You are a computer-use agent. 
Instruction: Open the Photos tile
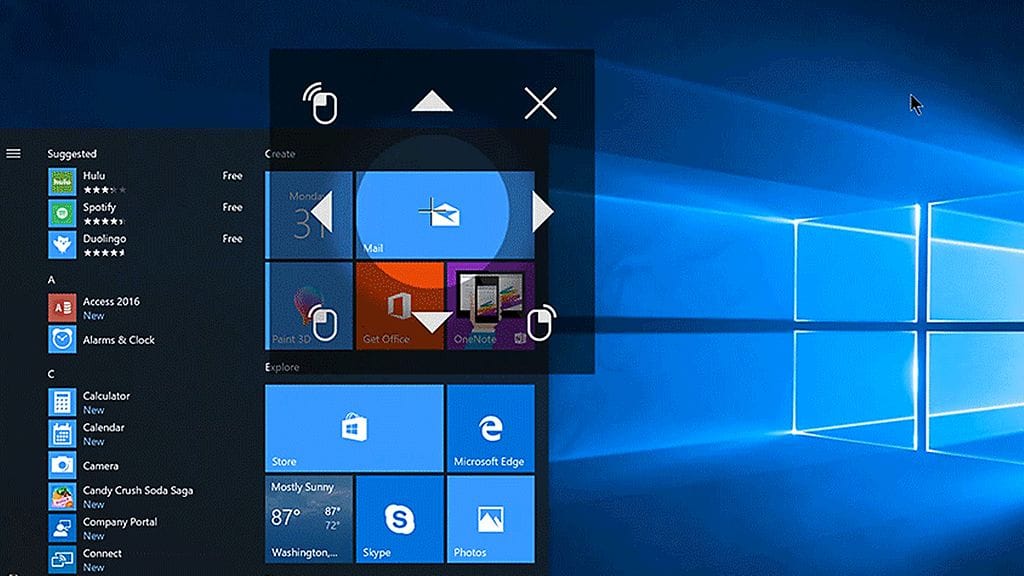[x=490, y=519]
